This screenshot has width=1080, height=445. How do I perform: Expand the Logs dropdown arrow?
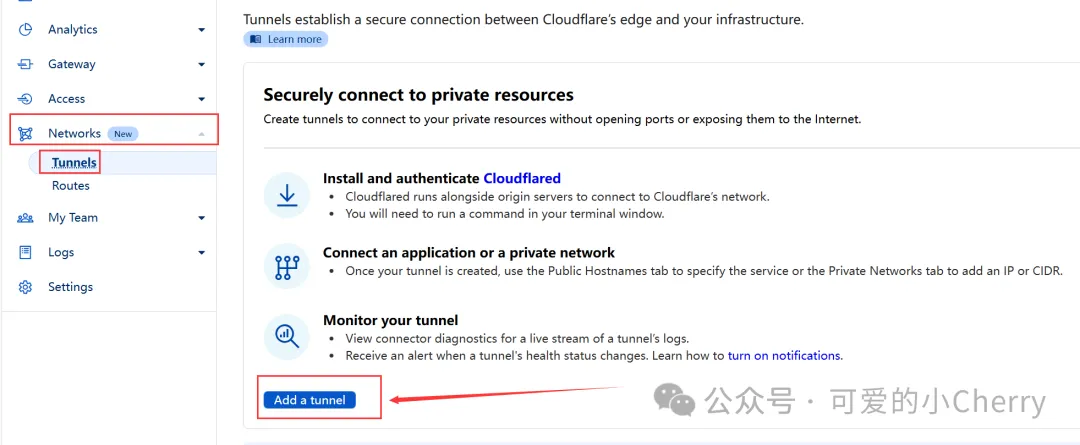201,252
